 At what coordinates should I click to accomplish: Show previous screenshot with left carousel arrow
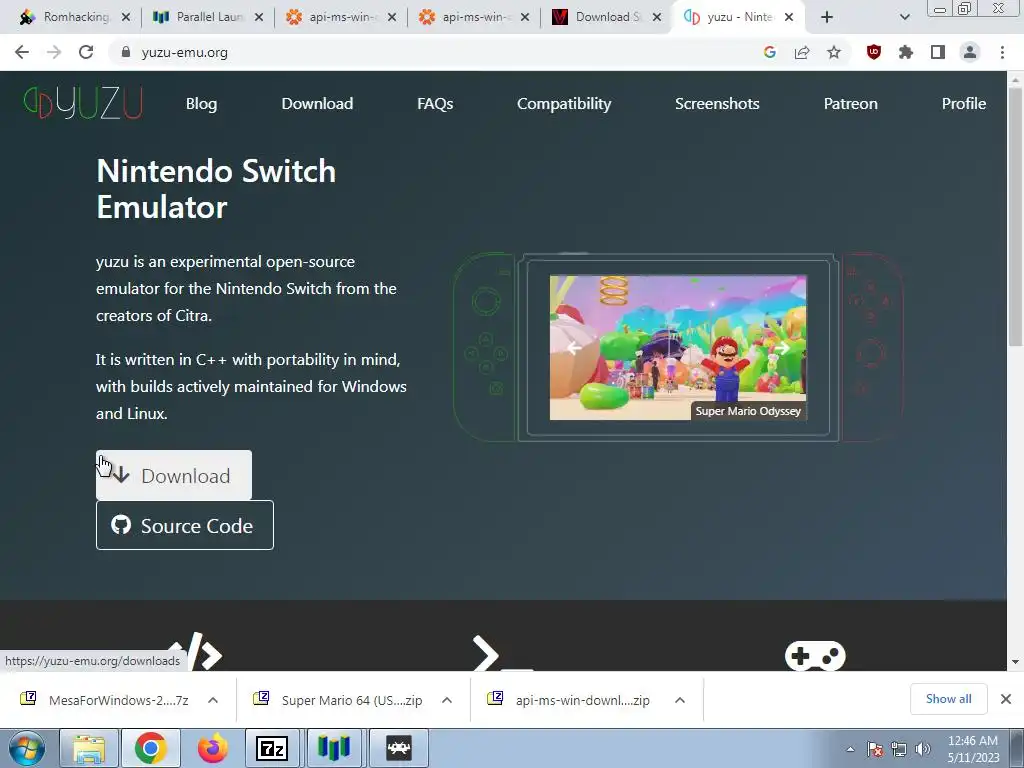574,348
